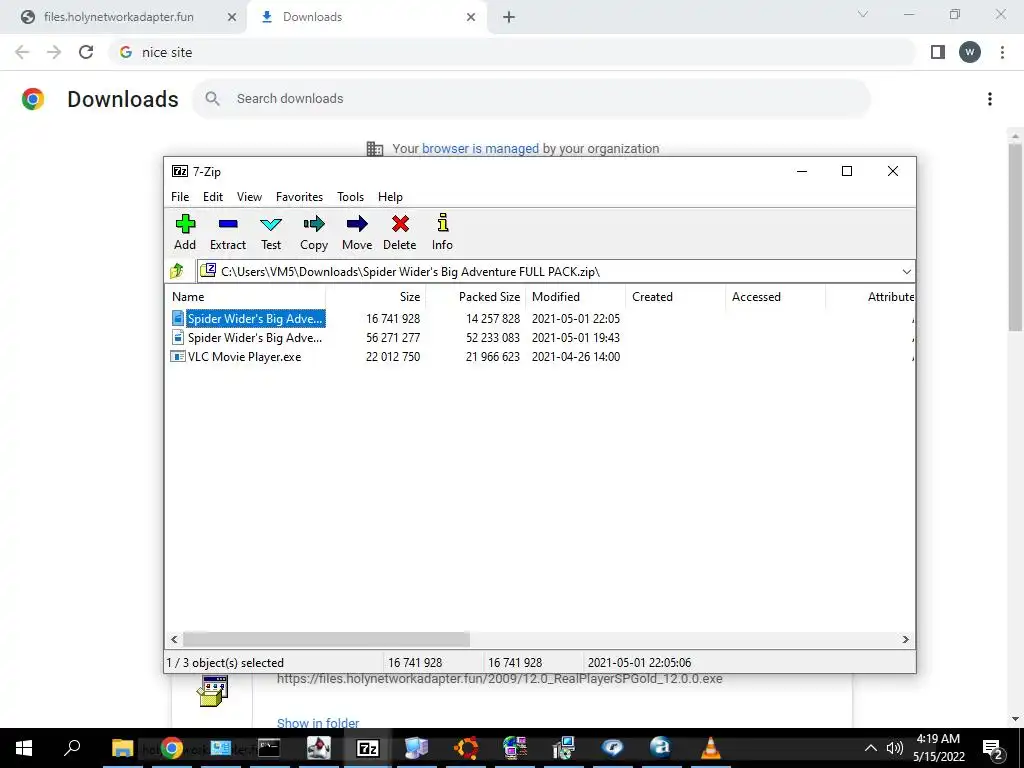The height and width of the screenshot is (768, 1024).
Task: Open the Tools menu
Action: [x=350, y=197]
